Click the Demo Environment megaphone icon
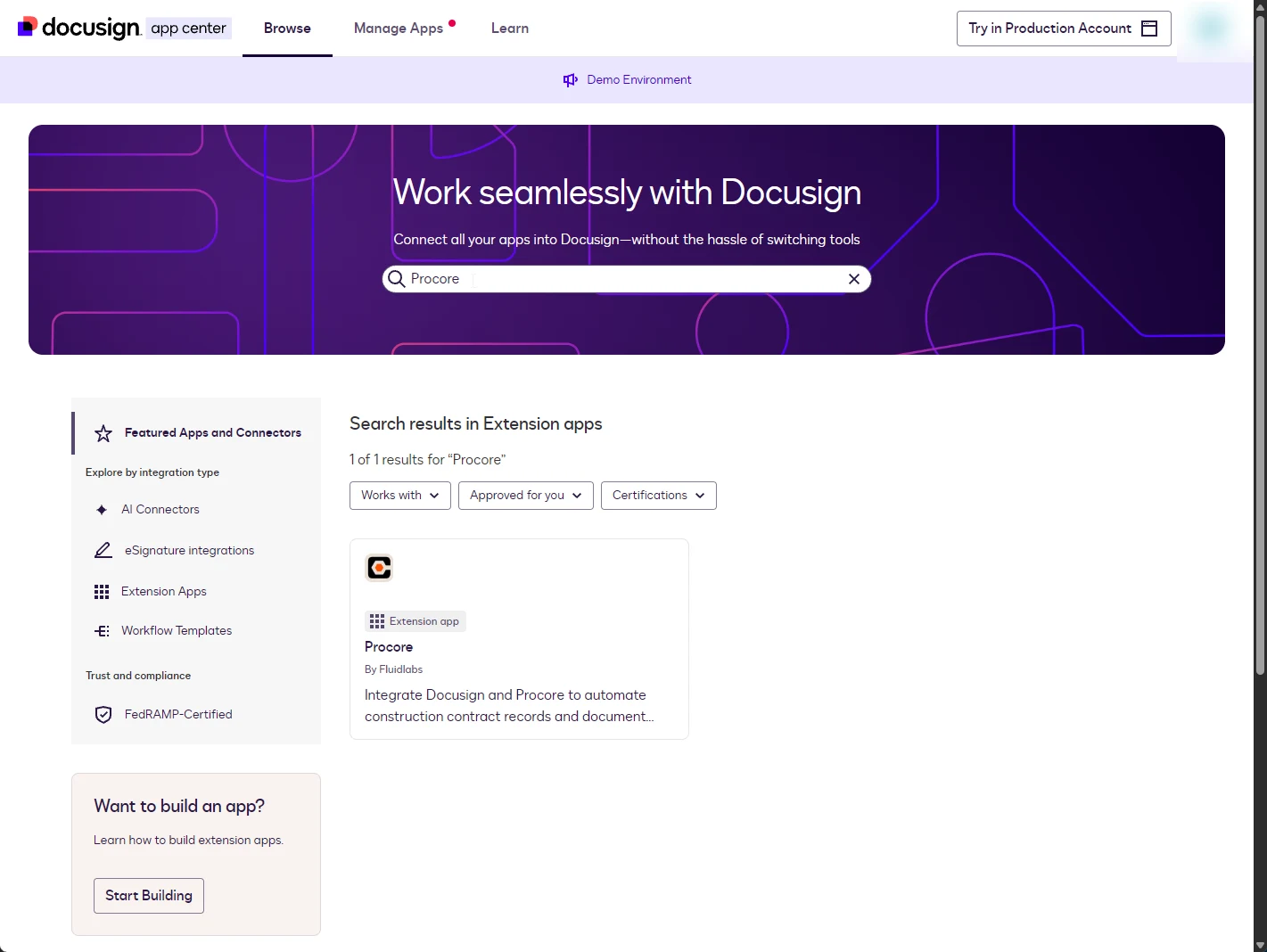The height and width of the screenshot is (952, 1267). pyautogui.click(x=571, y=80)
